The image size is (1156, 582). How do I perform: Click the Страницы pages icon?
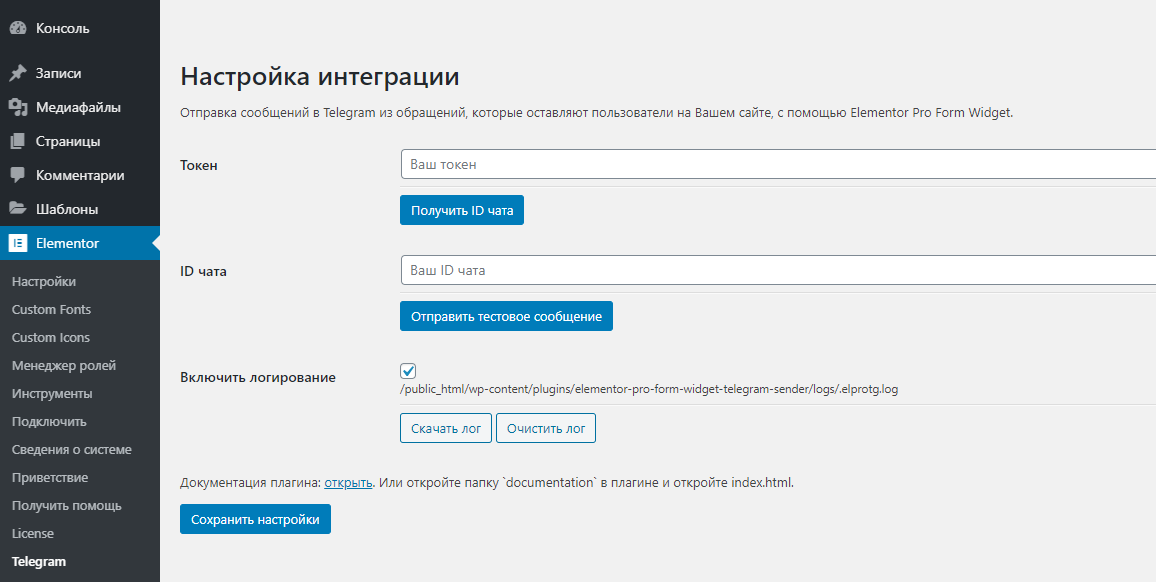tap(18, 142)
